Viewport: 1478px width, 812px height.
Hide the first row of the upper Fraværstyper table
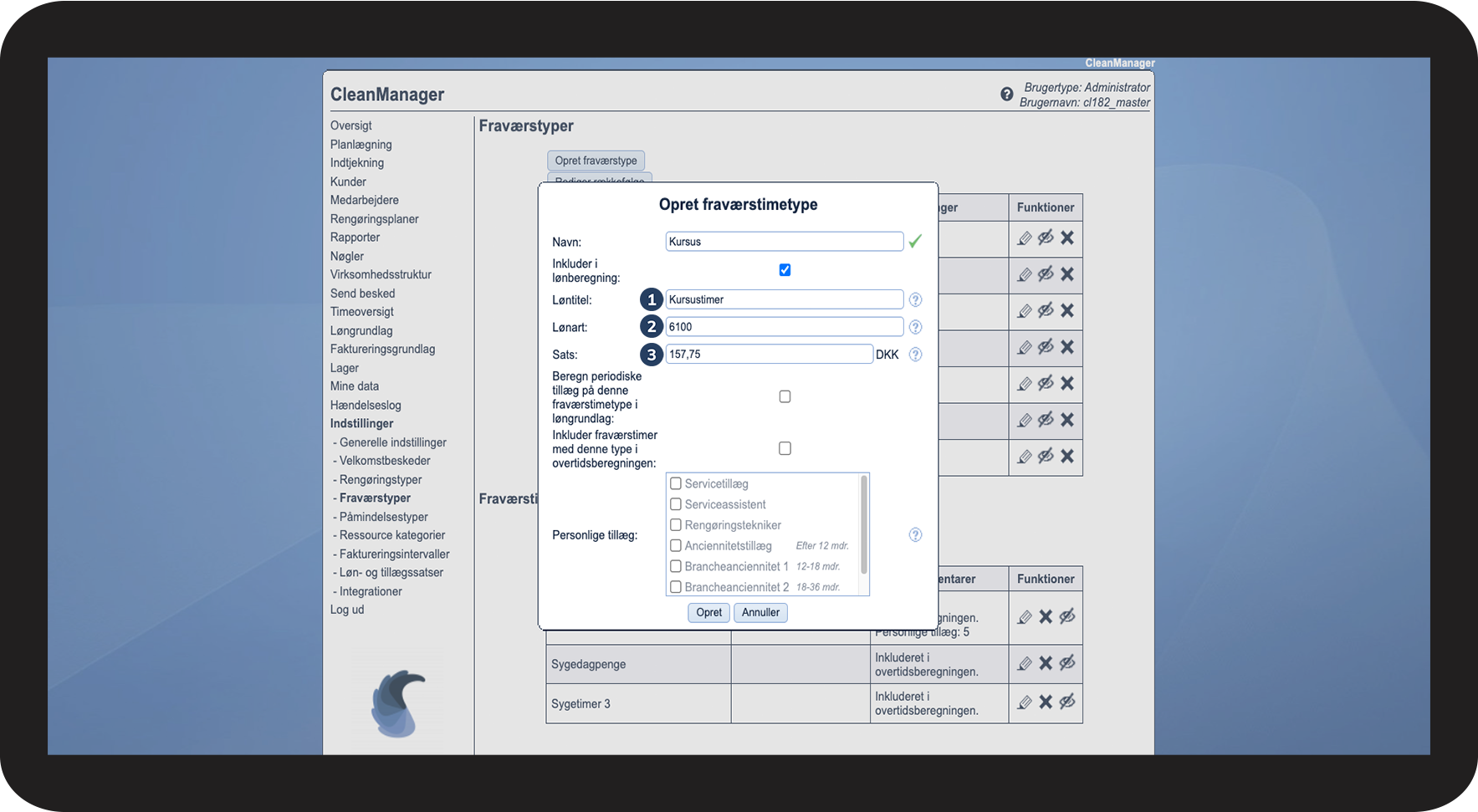[x=1046, y=238]
